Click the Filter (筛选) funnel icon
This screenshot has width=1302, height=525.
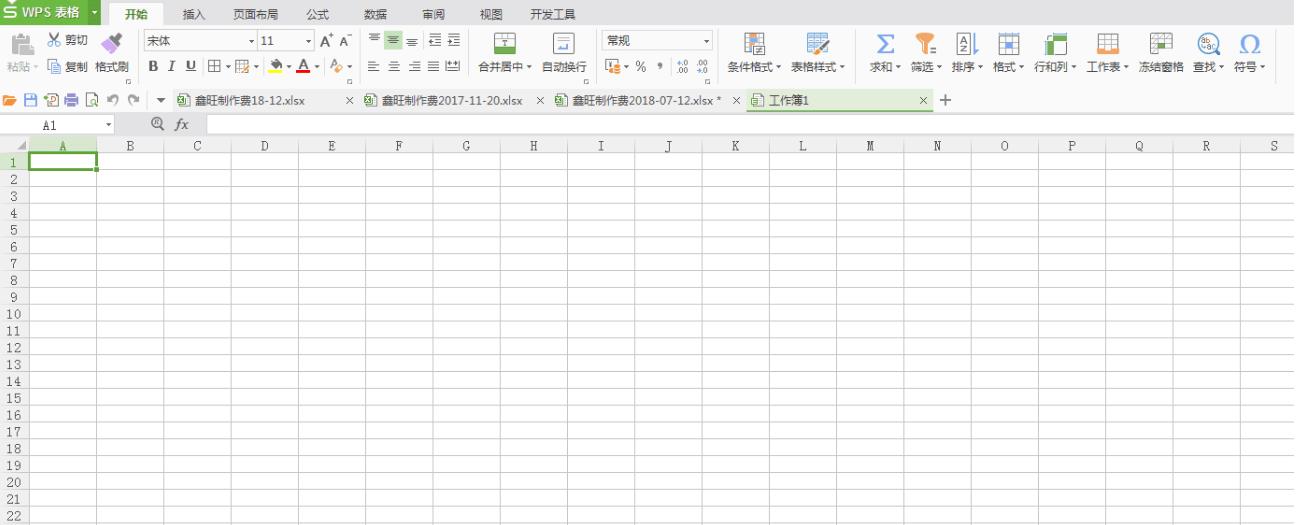point(926,43)
